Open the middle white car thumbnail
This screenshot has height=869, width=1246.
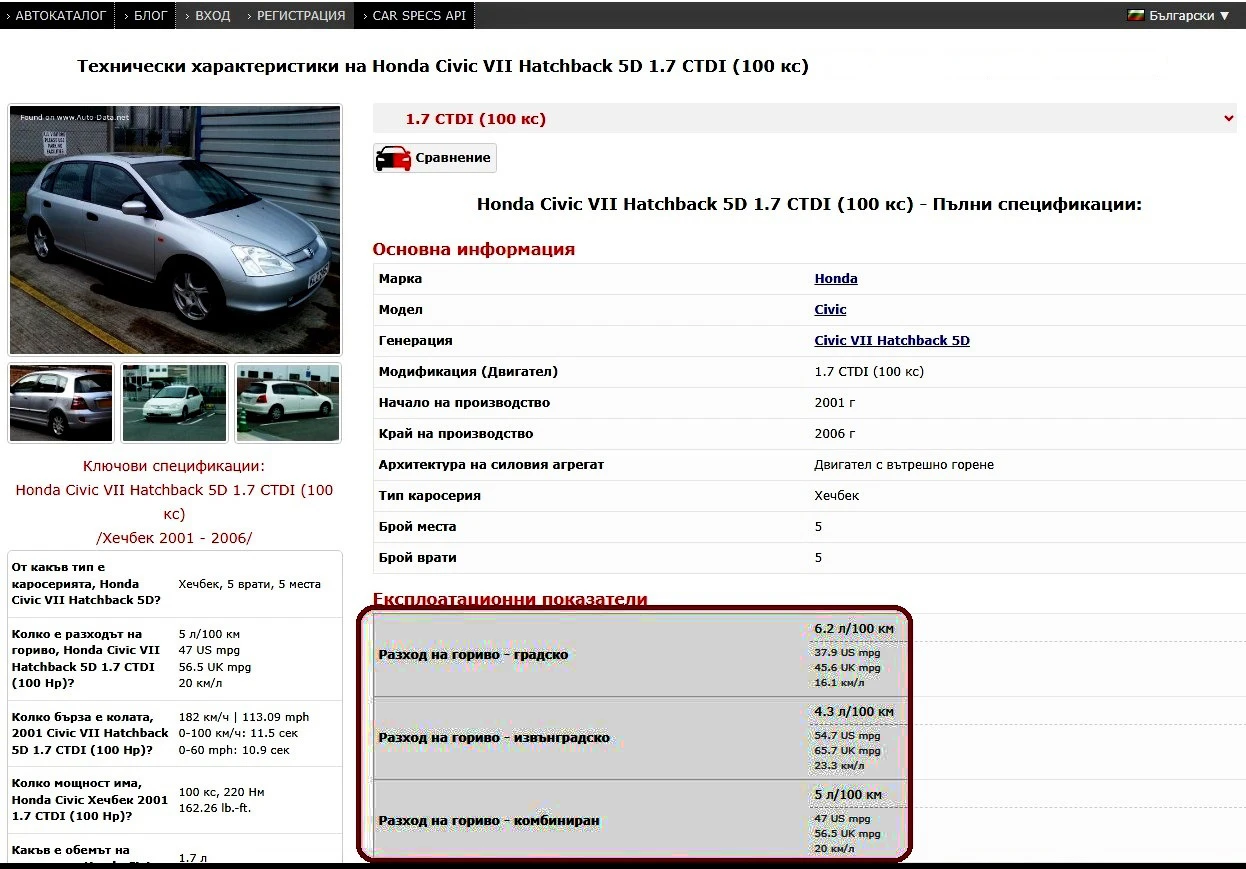tap(175, 403)
